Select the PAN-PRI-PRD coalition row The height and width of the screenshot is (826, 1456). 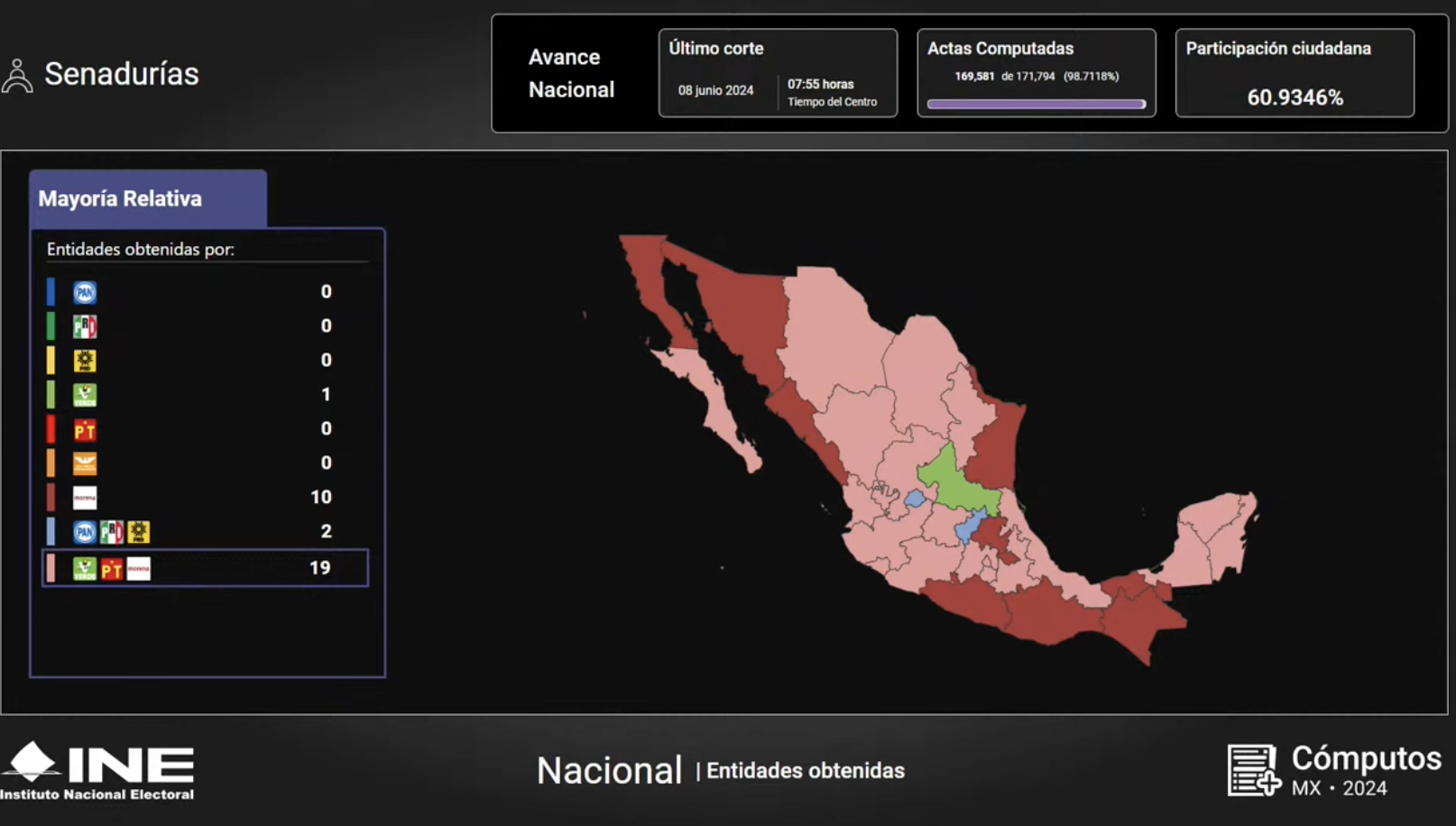(x=205, y=531)
